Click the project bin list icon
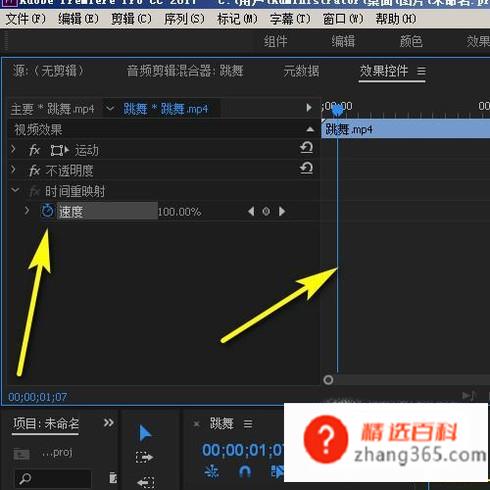The image size is (490, 490). pyautogui.click(x=113, y=478)
